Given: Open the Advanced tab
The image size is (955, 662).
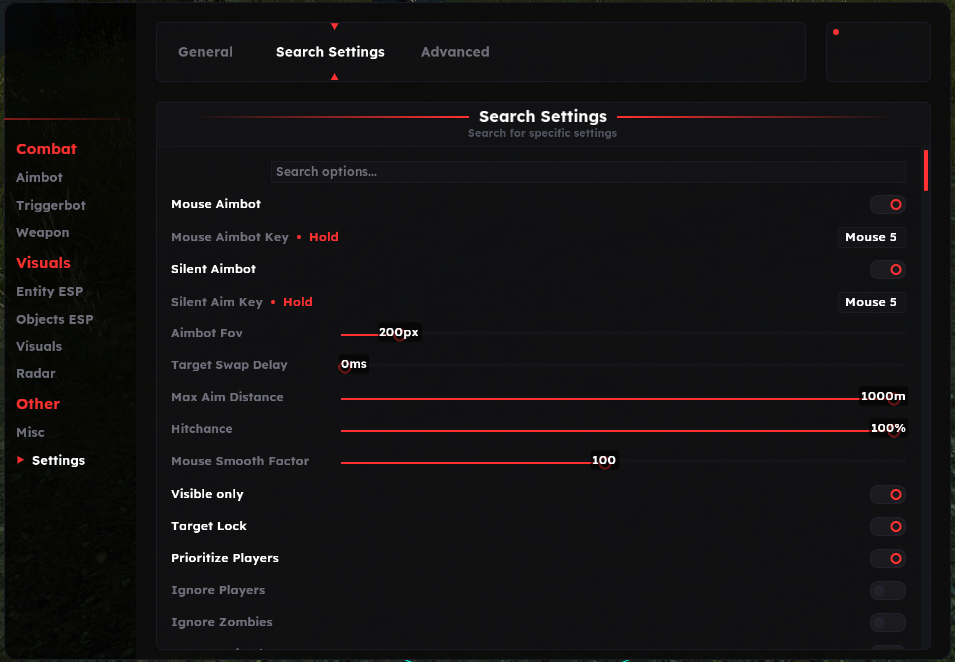Looking at the screenshot, I should tap(455, 52).
